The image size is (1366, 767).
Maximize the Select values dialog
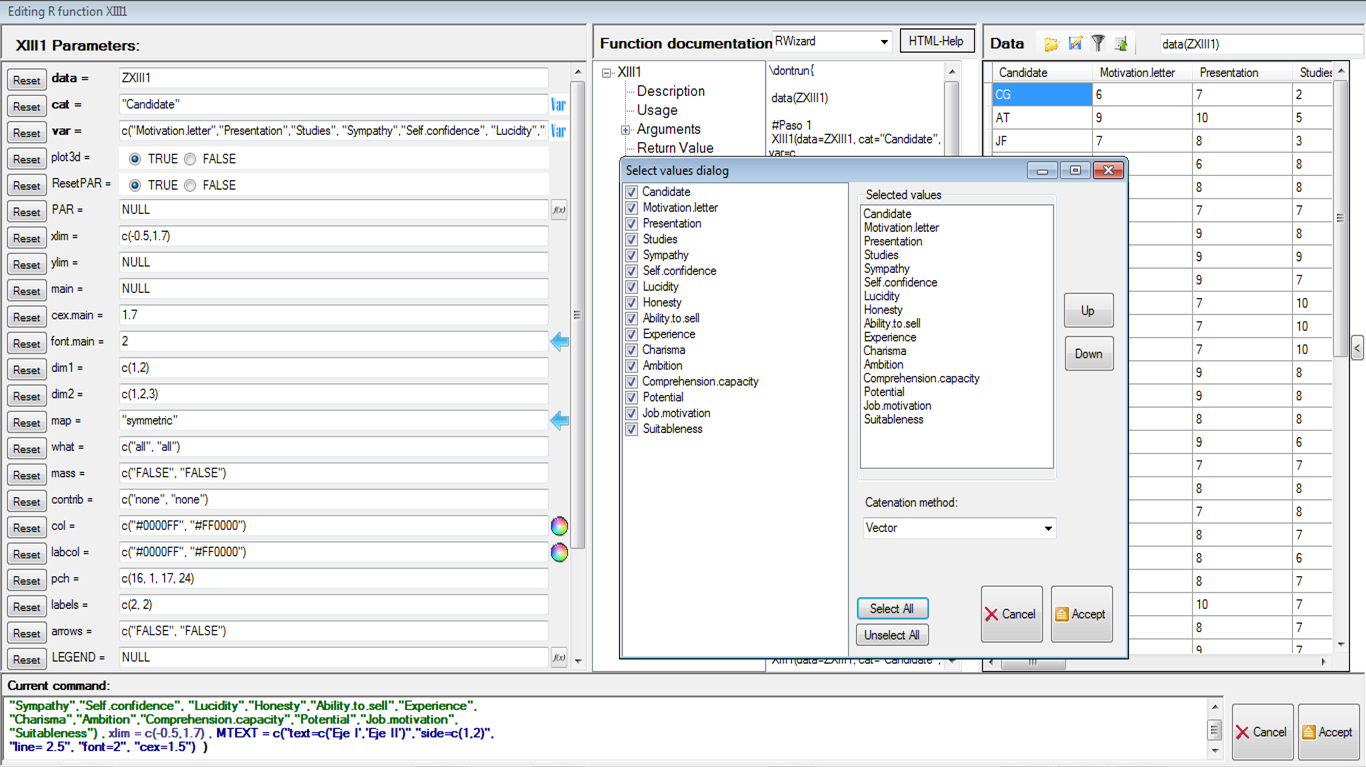pos(1075,171)
